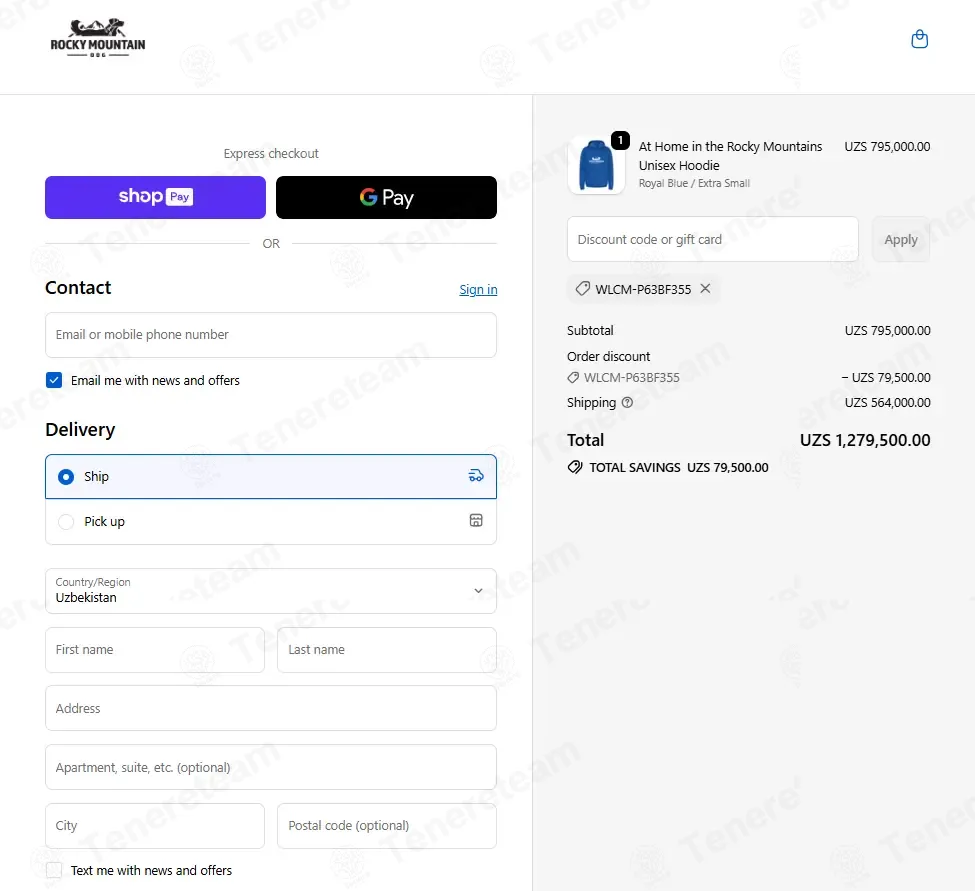975x891 pixels.
Task: Enable Text me with news and offers
Action: [54, 870]
